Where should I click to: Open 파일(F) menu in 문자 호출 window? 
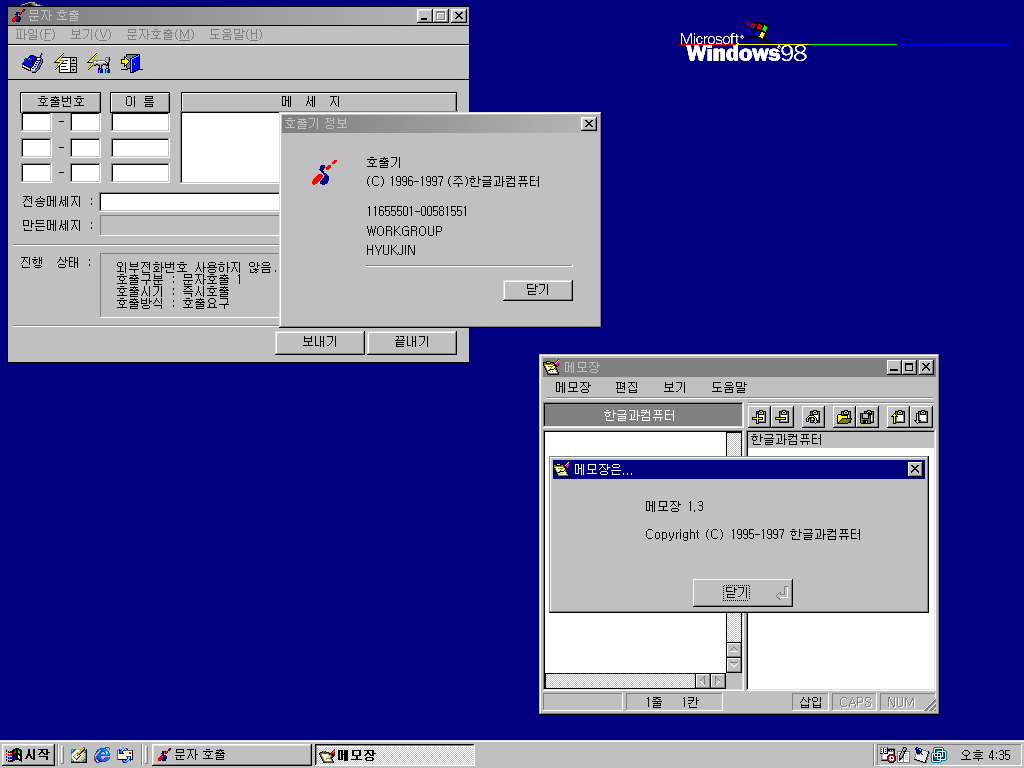click(x=35, y=35)
